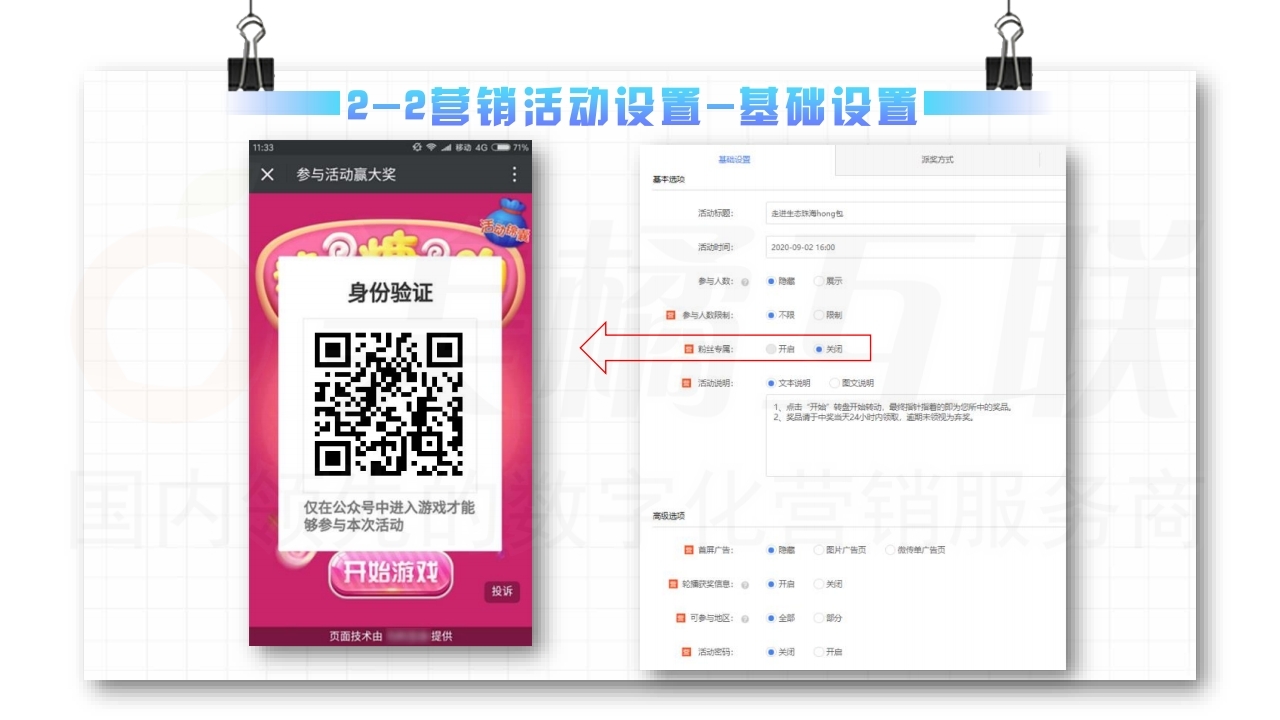The width and height of the screenshot is (1280, 720).
Task: Switch to the 派奖方式 tab
Action: point(937,160)
